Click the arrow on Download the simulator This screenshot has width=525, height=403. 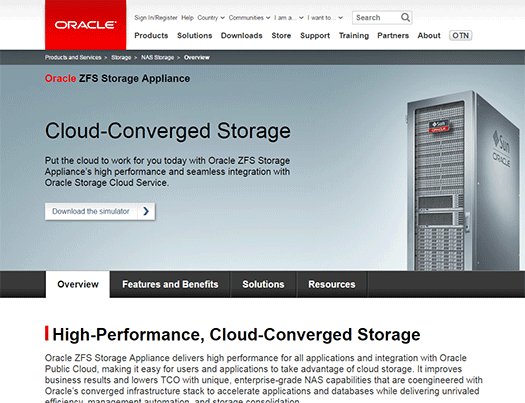click(x=146, y=211)
